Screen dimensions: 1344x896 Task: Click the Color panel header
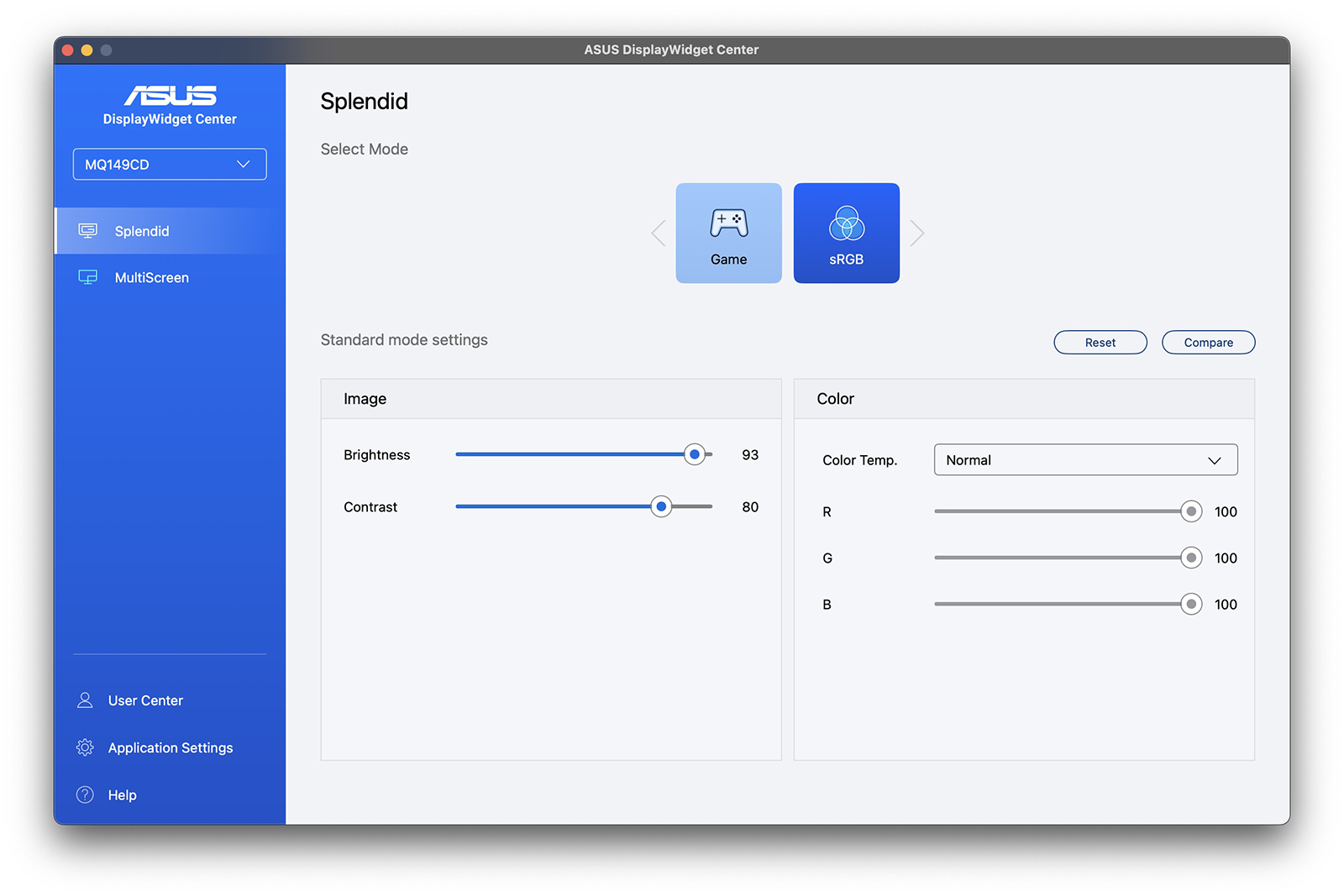[x=1024, y=399]
